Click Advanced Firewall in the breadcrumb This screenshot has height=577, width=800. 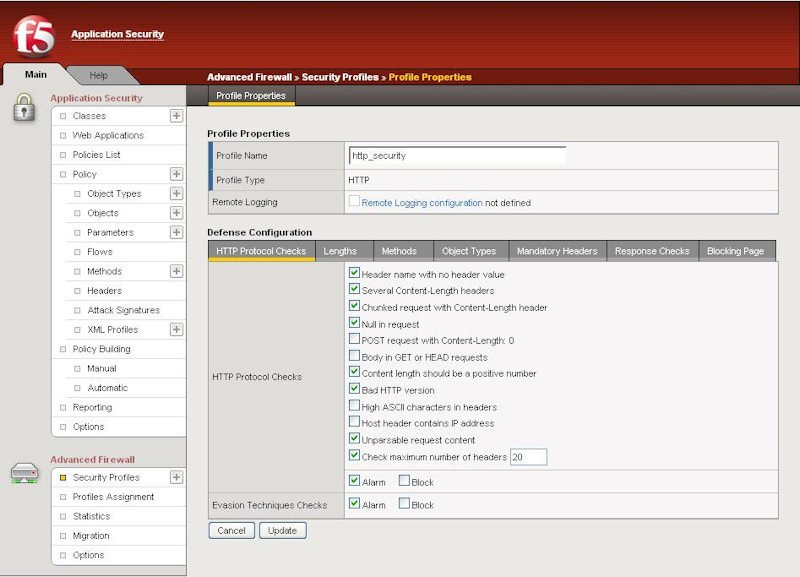point(249,77)
